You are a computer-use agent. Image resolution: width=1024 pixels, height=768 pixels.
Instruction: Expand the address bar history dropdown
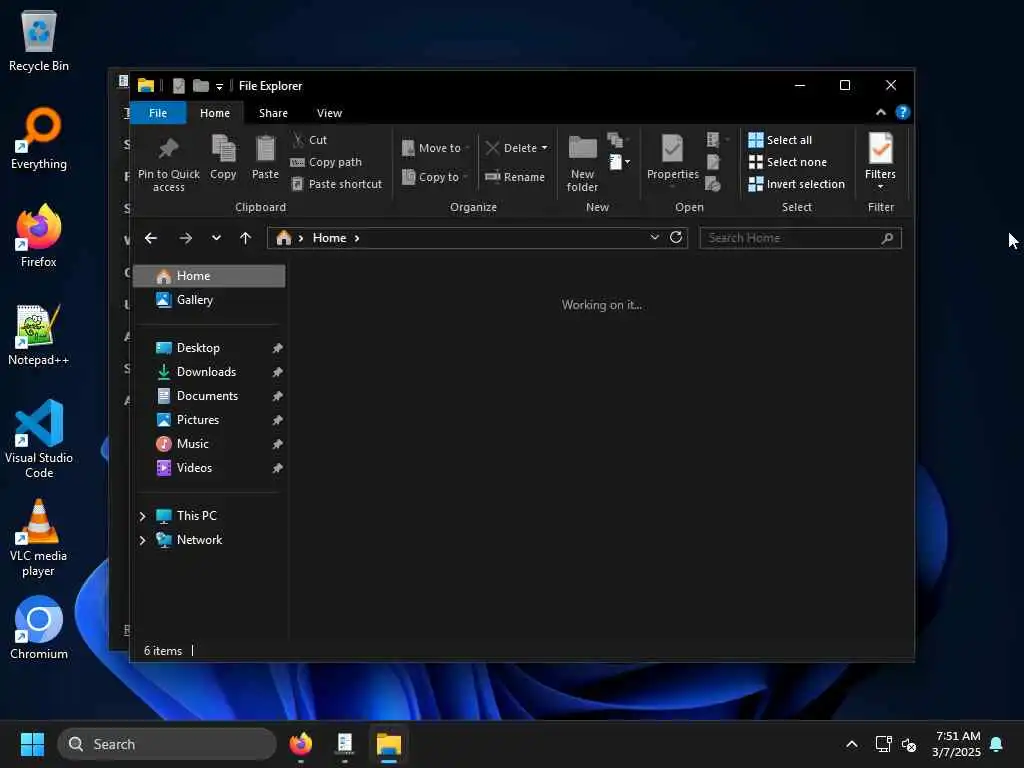pos(654,237)
